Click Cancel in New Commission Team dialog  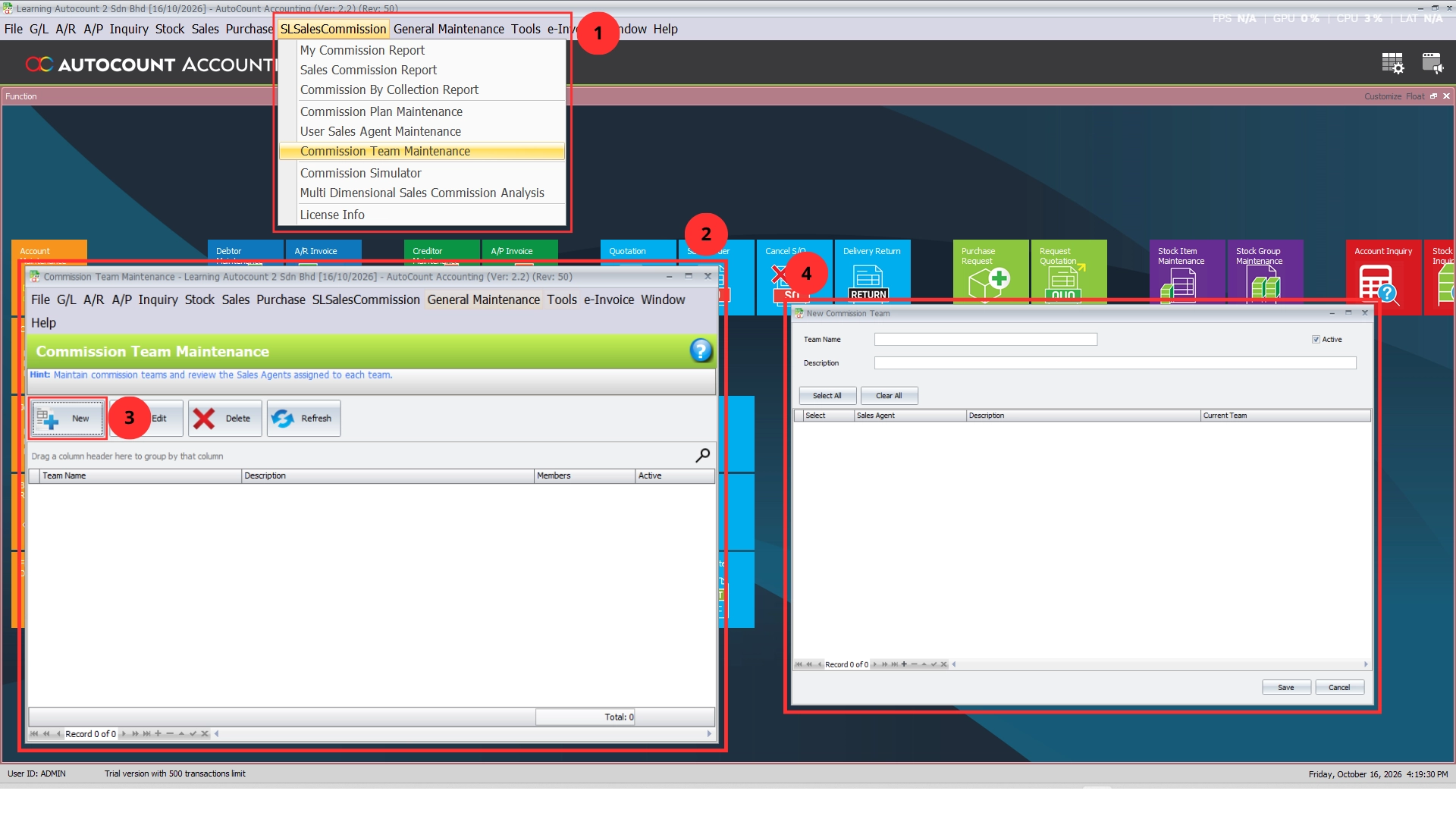1339,687
